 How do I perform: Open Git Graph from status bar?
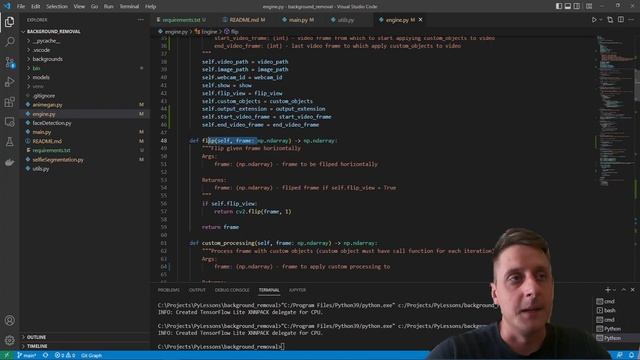[x=91, y=356]
